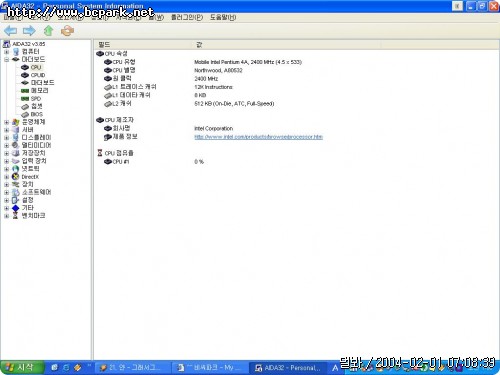Select the 서버 server icon in tree
Image resolution: width=500 pixels, height=375 pixels.
[x=16, y=130]
